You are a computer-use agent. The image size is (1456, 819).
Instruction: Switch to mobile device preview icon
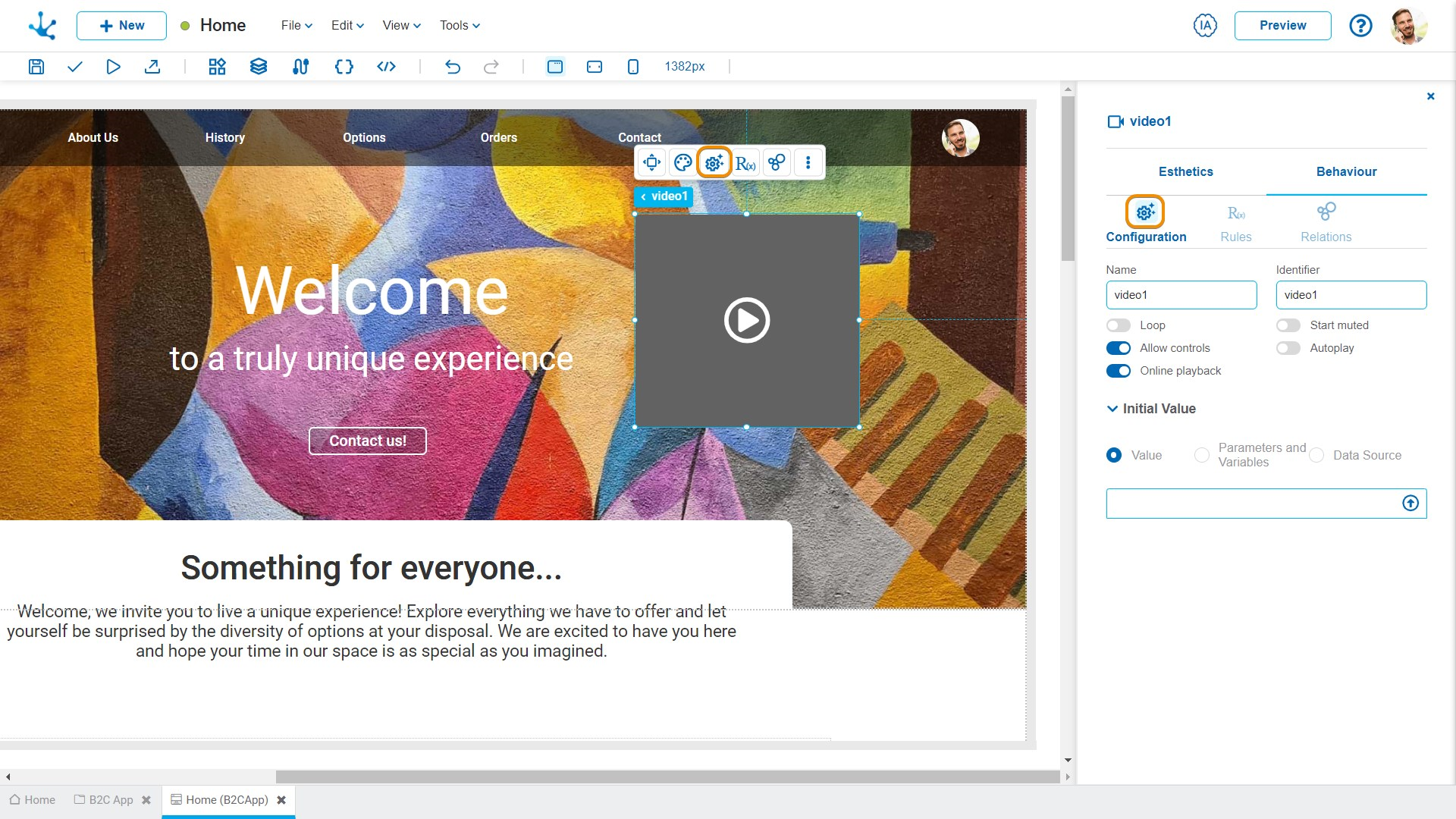(x=633, y=67)
